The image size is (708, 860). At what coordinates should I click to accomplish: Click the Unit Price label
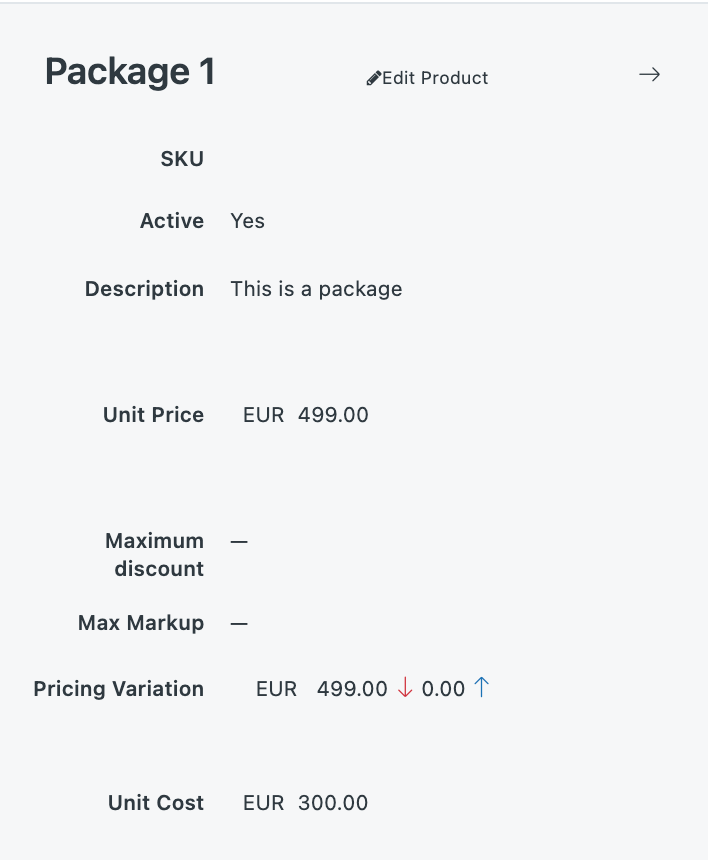pyautogui.click(x=153, y=415)
